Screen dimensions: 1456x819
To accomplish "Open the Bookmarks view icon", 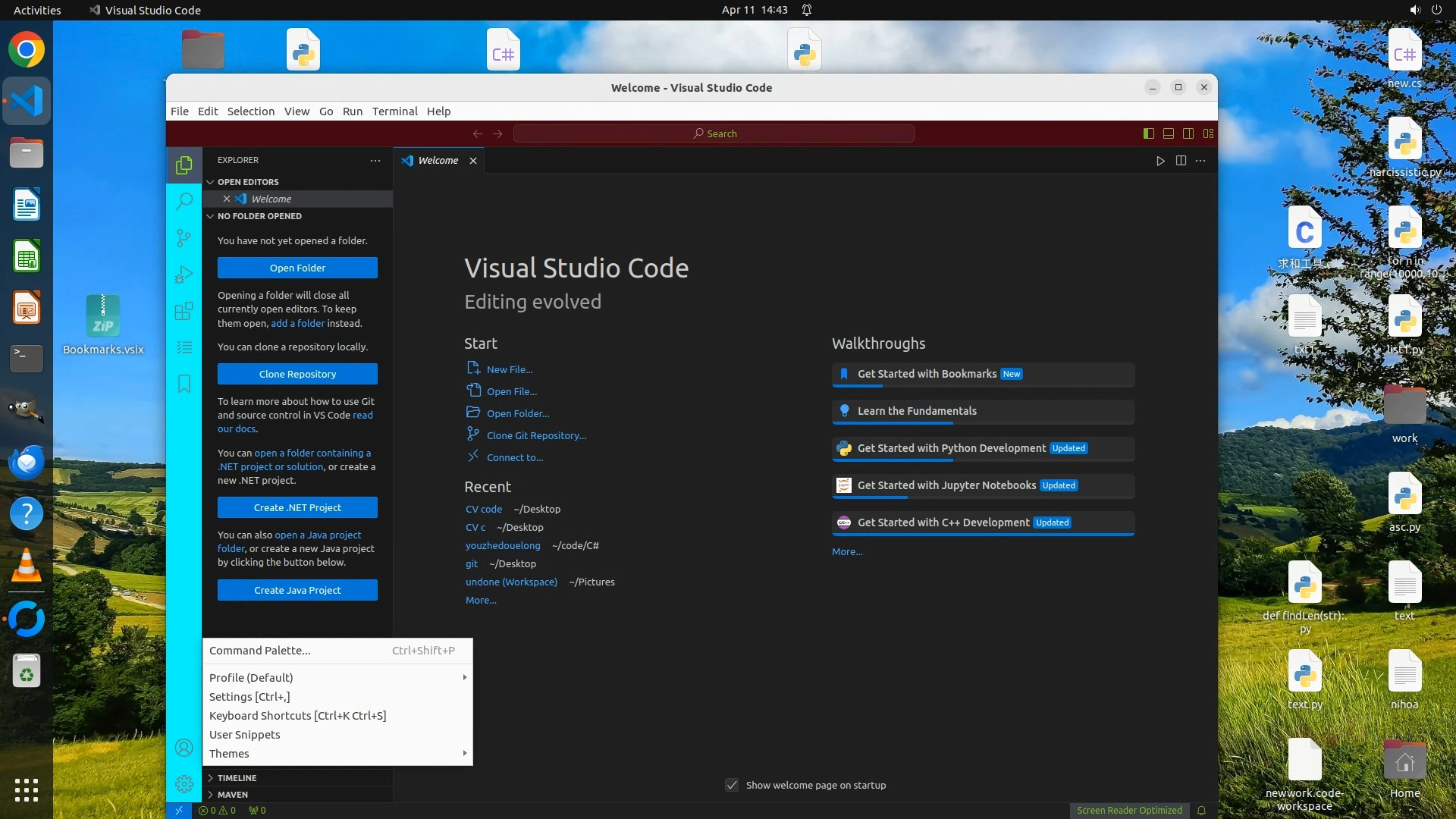I will [184, 384].
